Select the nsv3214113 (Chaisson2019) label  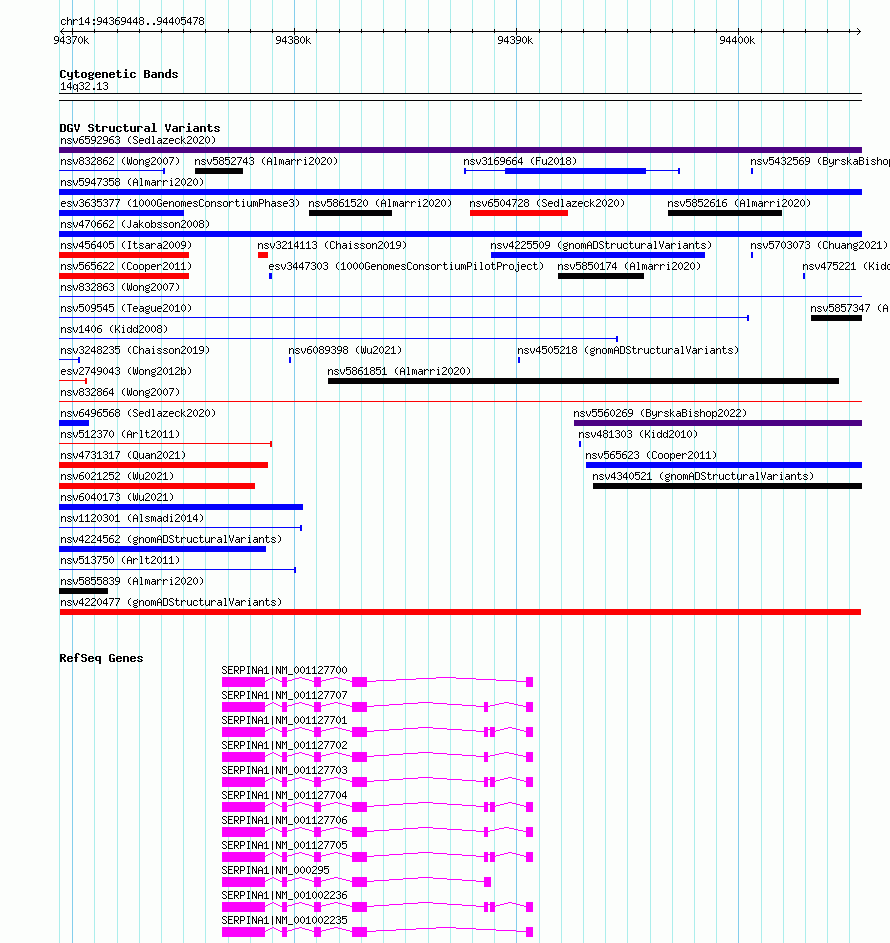click(332, 245)
